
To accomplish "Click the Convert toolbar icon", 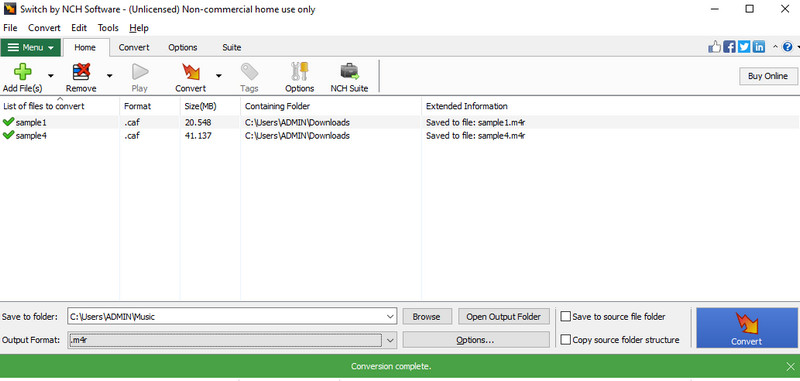I will coord(191,72).
